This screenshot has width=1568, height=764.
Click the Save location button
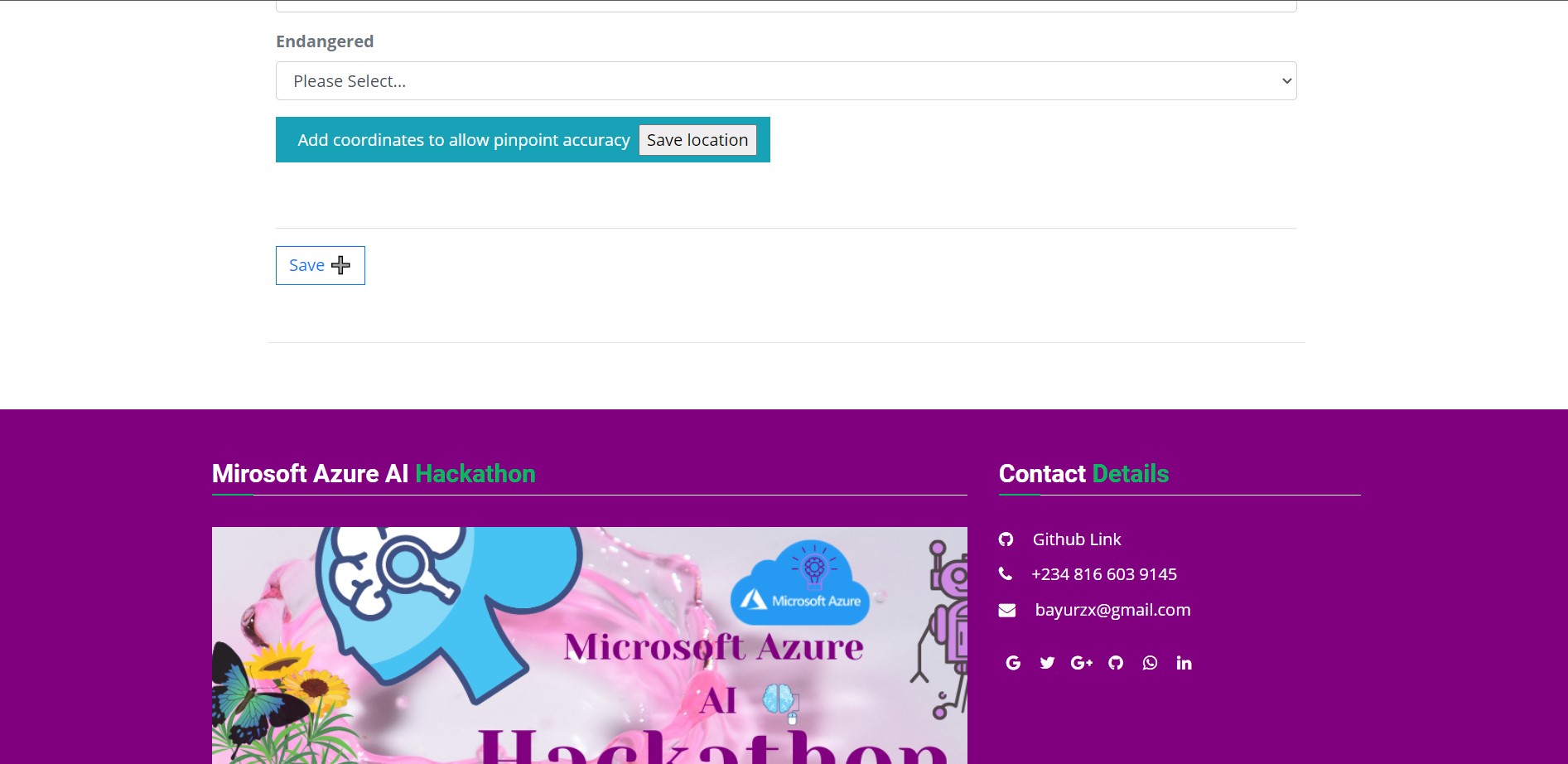(x=697, y=140)
